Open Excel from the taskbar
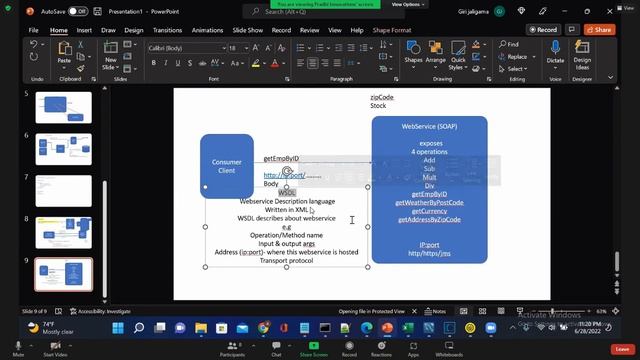Screen dimensions: 640x360 pyautogui.click(x=408, y=328)
